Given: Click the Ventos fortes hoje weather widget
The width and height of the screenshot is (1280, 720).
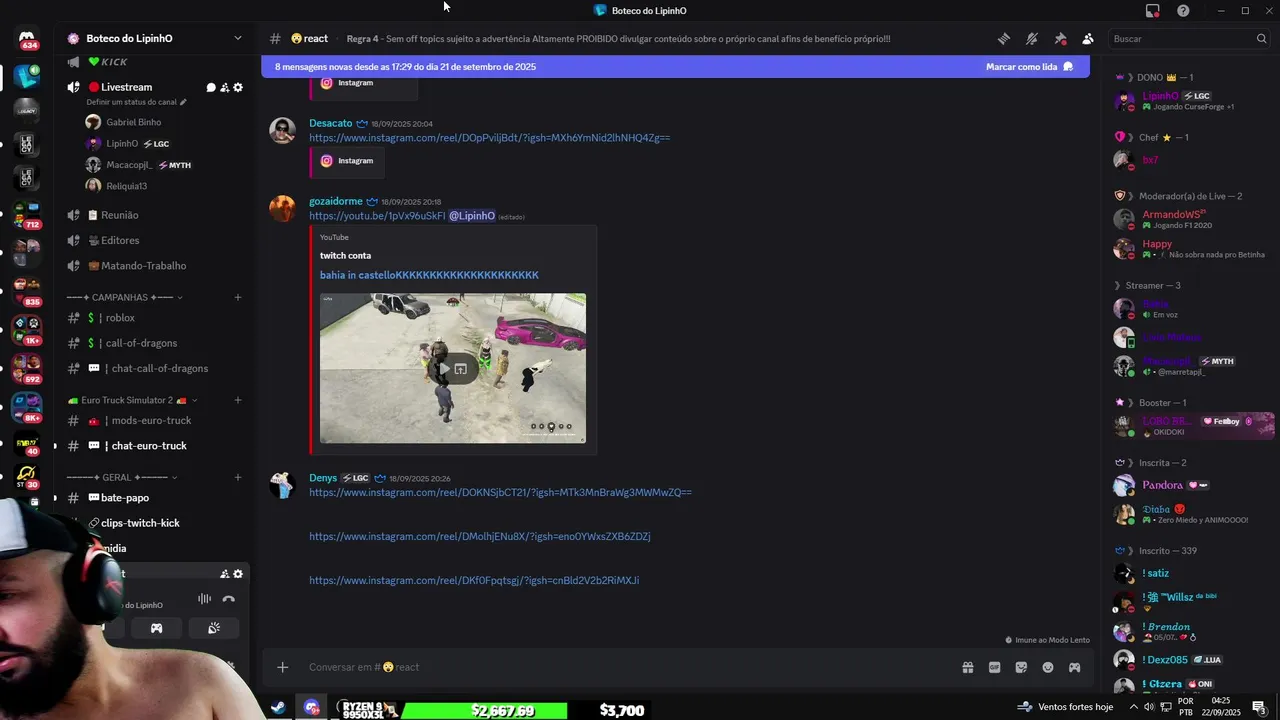Looking at the screenshot, I should tap(1066, 707).
